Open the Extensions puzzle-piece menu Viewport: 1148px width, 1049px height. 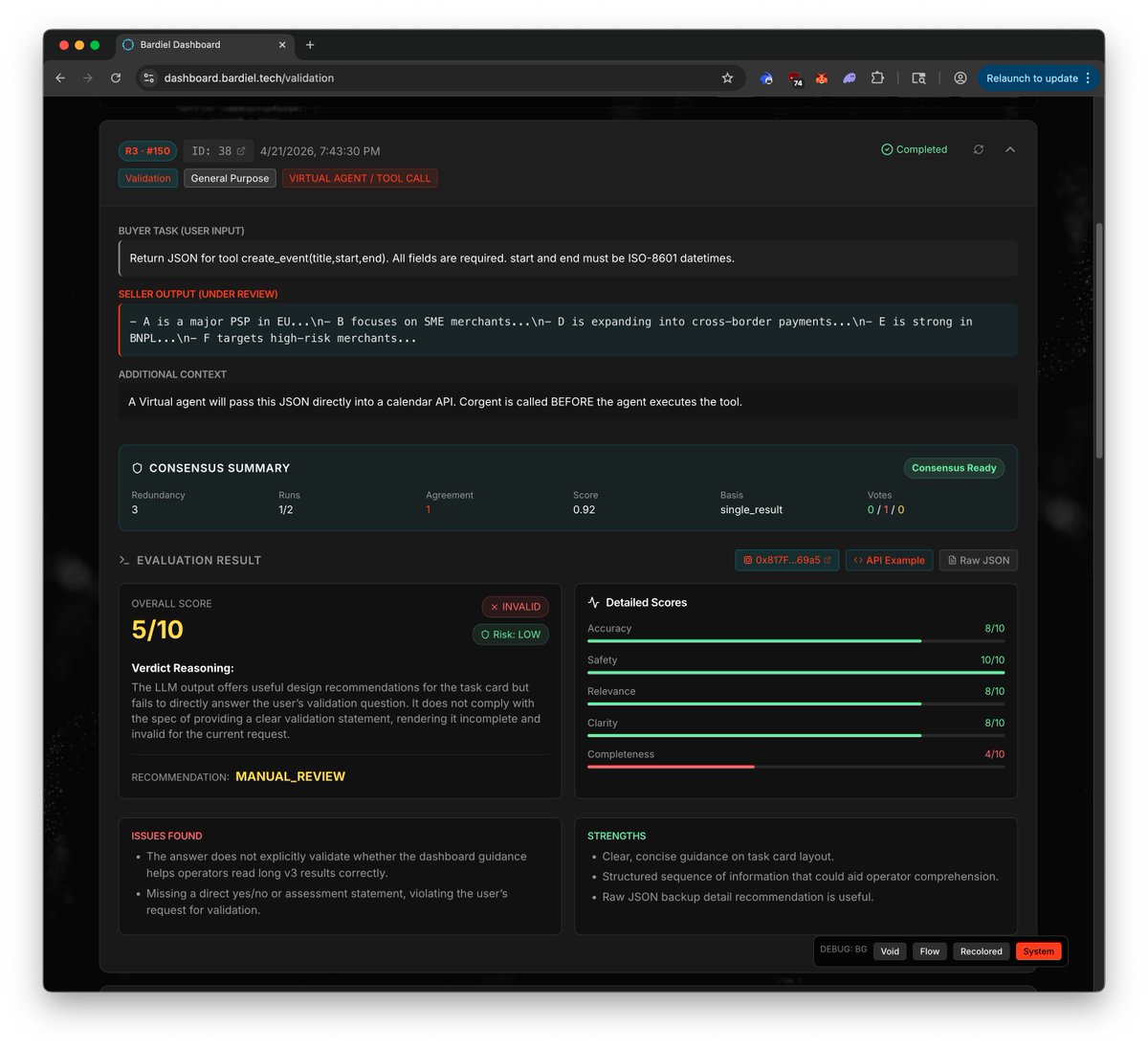877,78
